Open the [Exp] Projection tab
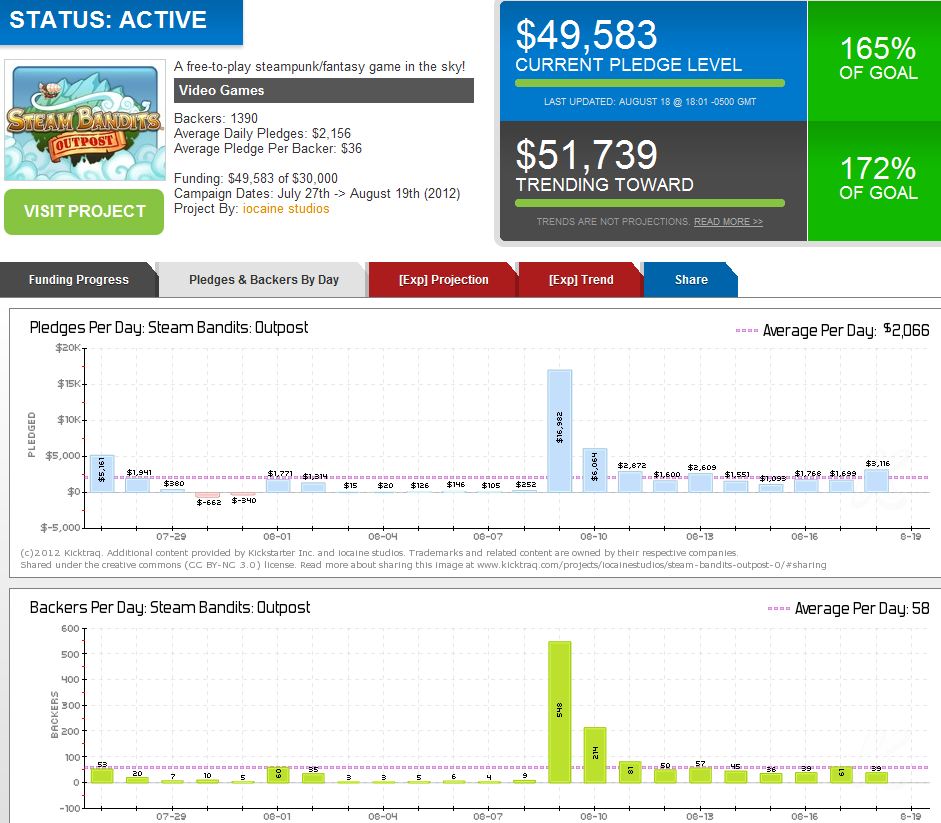The image size is (941, 823). coord(443,280)
